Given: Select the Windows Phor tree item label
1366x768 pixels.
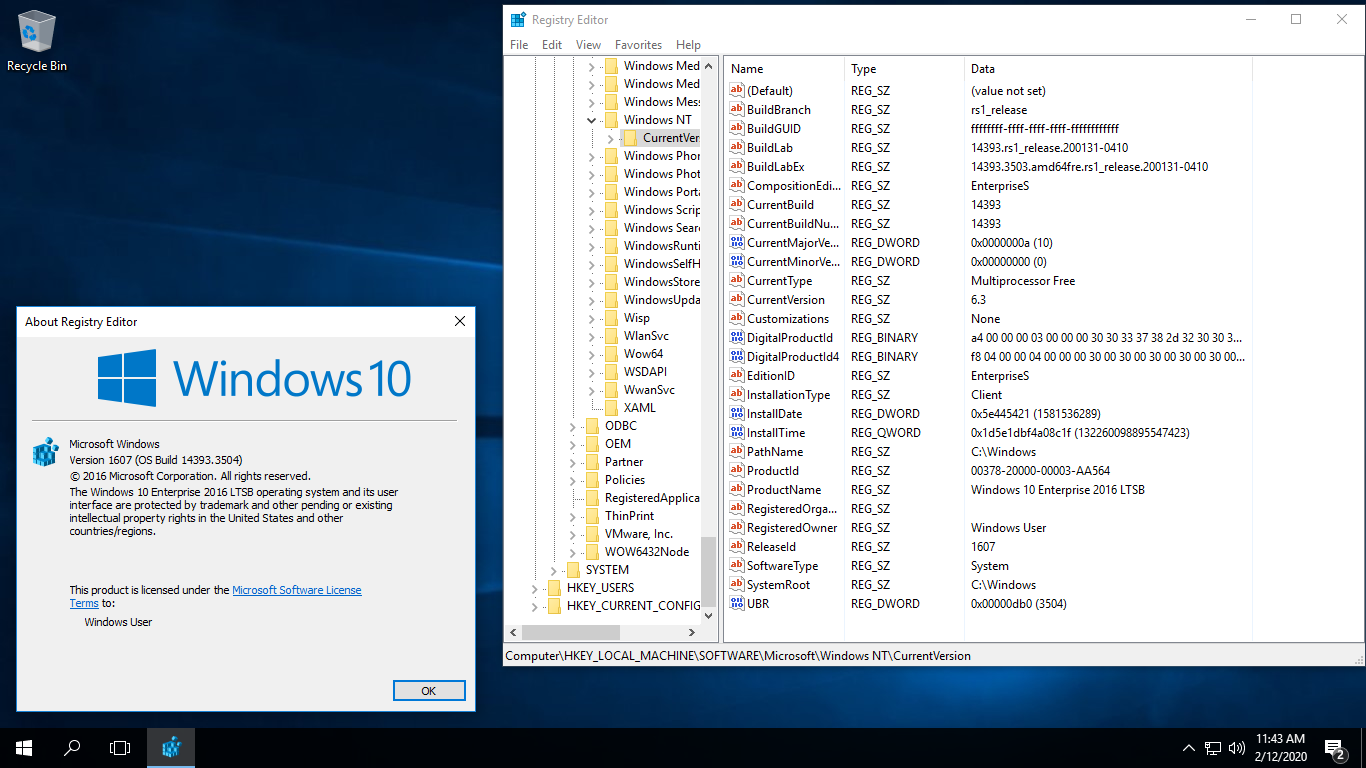Looking at the screenshot, I should point(662,156).
